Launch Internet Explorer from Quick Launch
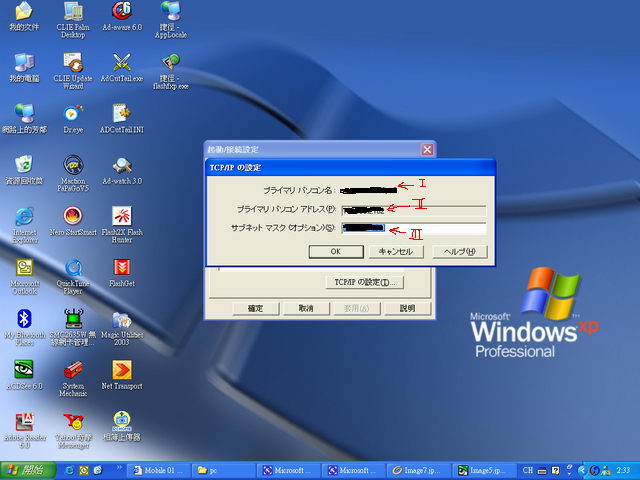Image resolution: width=640 pixels, height=480 pixels. click(x=70, y=470)
